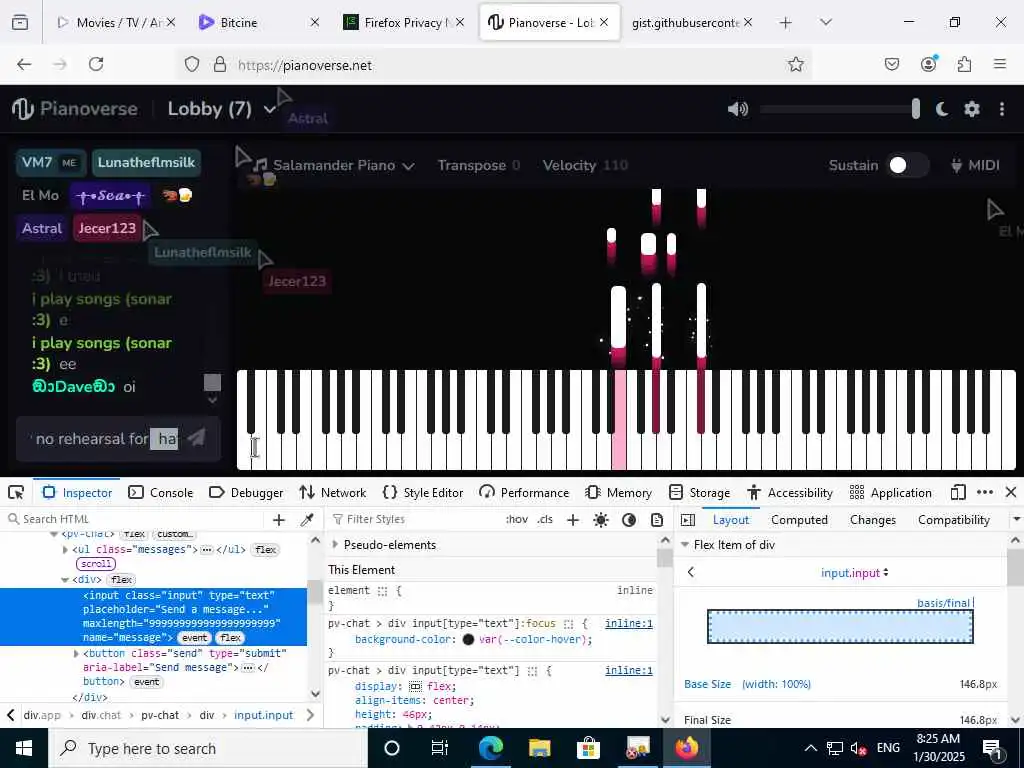The height and width of the screenshot is (768, 1024).
Task: Toggle :hov pseudo-class panel
Action: (517, 520)
